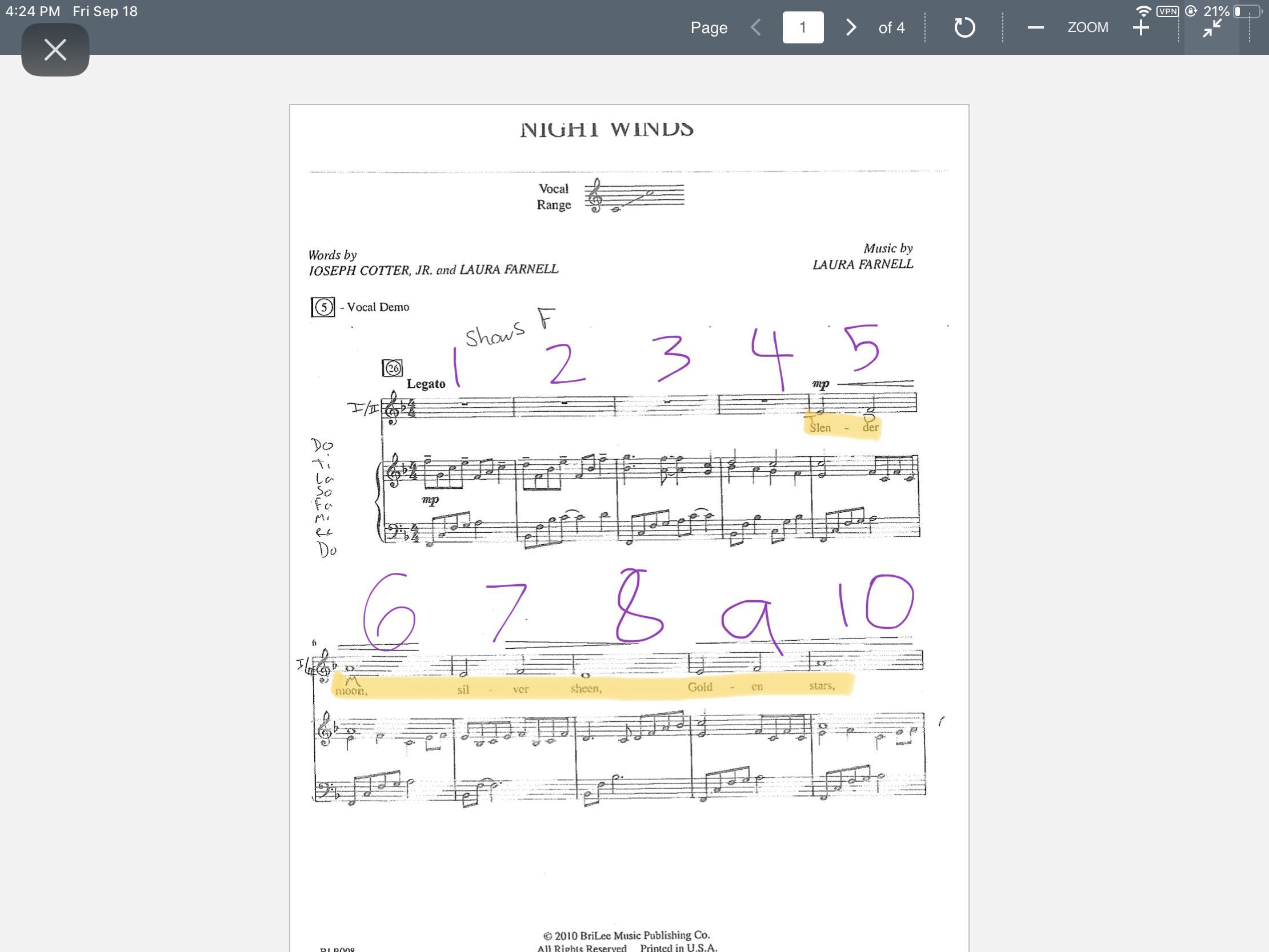This screenshot has width=1269, height=952.
Task: Tap the Page label in toolbar
Action: tap(708, 27)
